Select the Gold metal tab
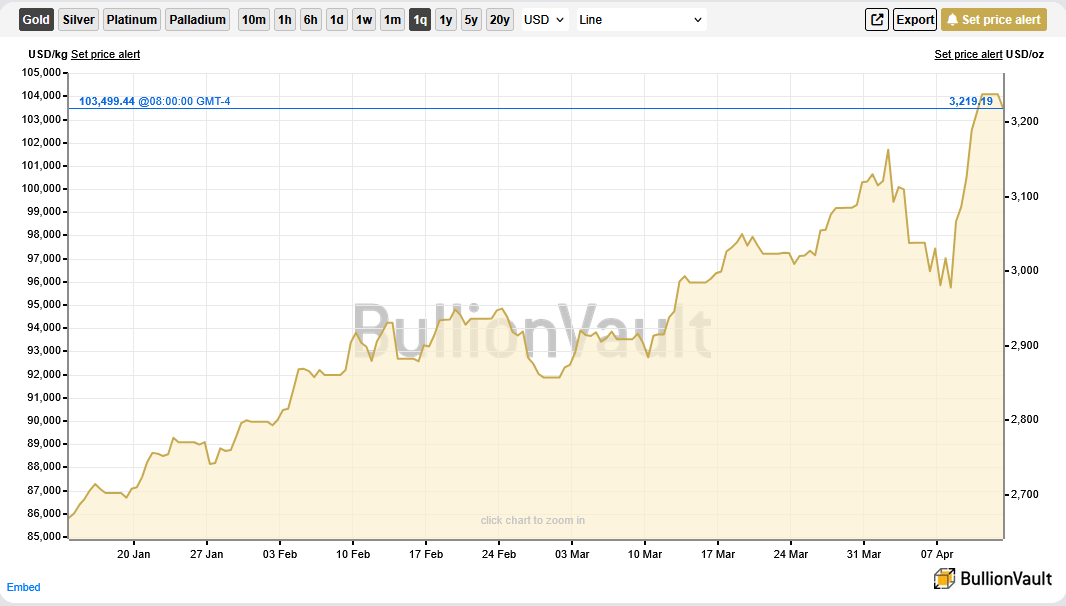Image resolution: width=1066 pixels, height=606 pixels. pyautogui.click(x=36, y=20)
